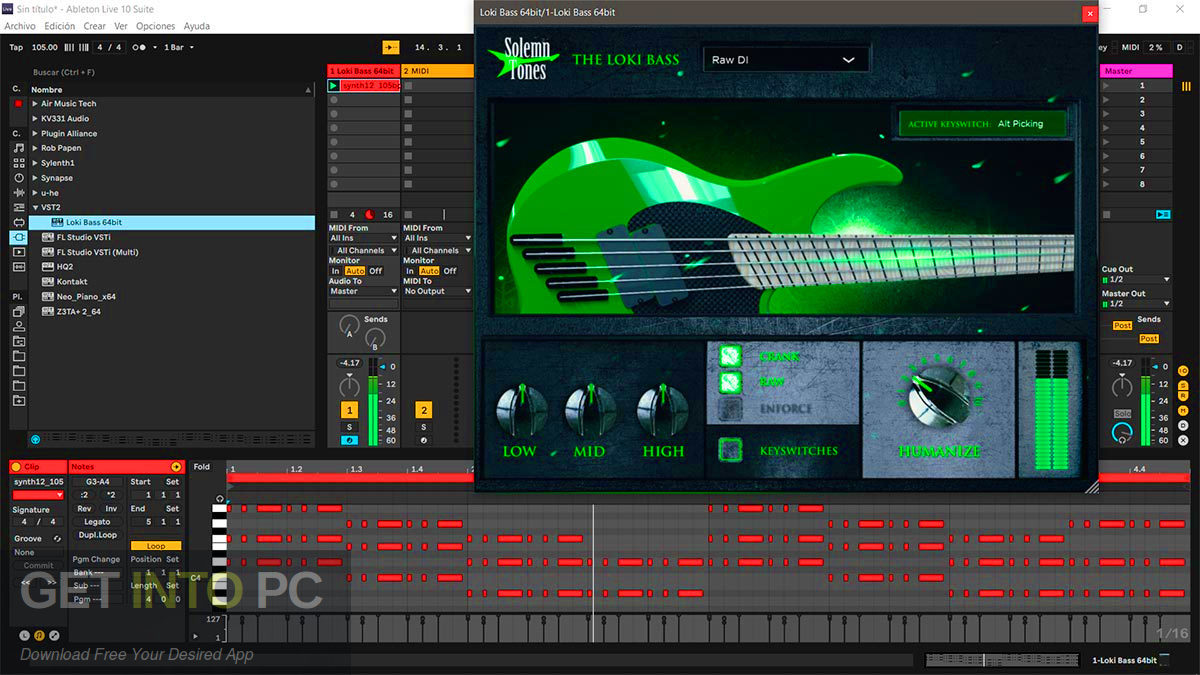Show the Mixer section M toggle
The image size is (1200, 675).
click(1183, 412)
